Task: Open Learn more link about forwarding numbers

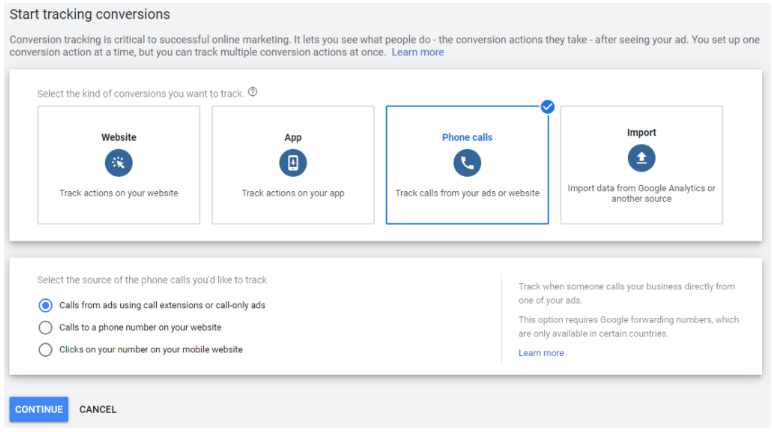Action: pyautogui.click(x=541, y=353)
